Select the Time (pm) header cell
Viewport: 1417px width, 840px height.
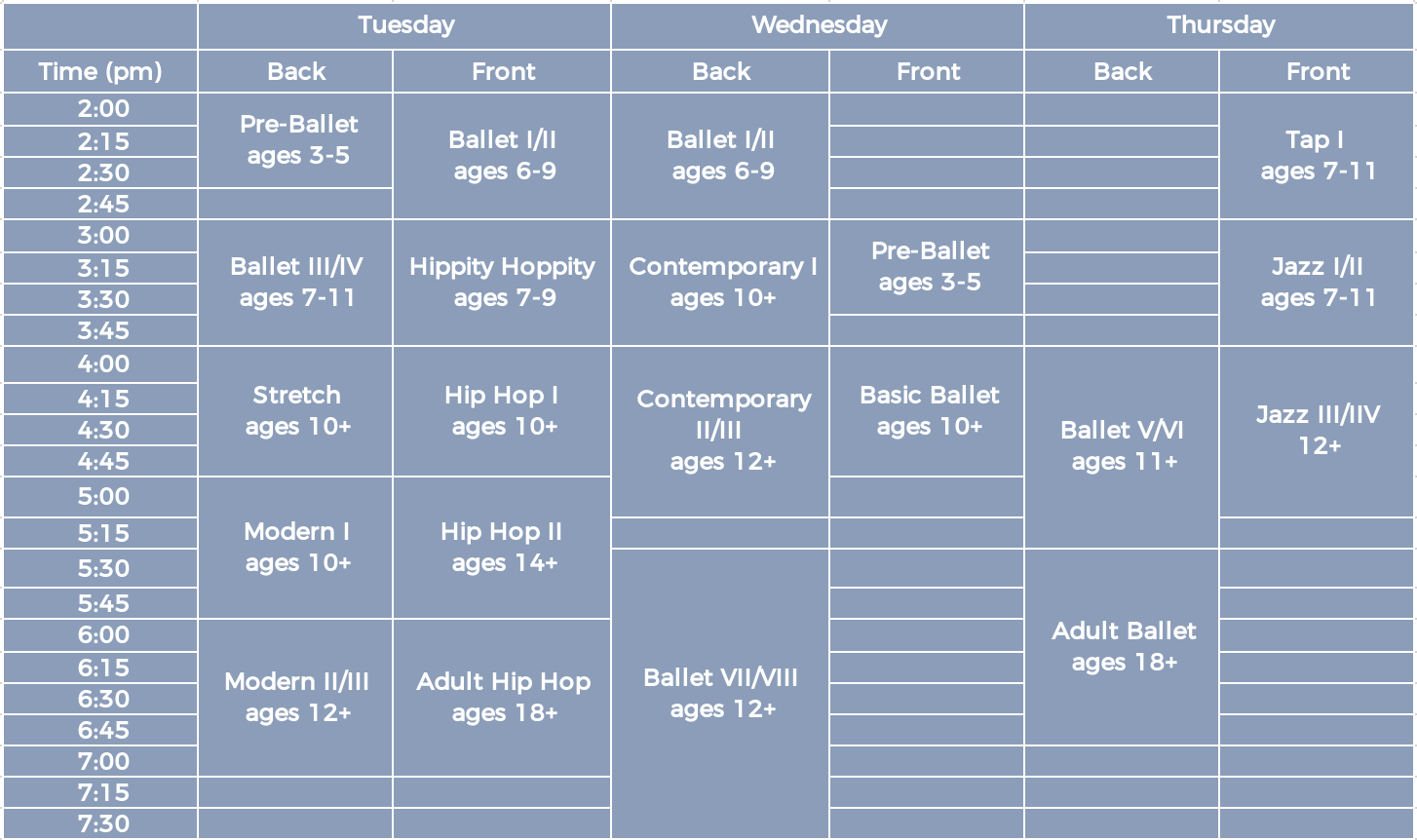pyautogui.click(x=100, y=71)
